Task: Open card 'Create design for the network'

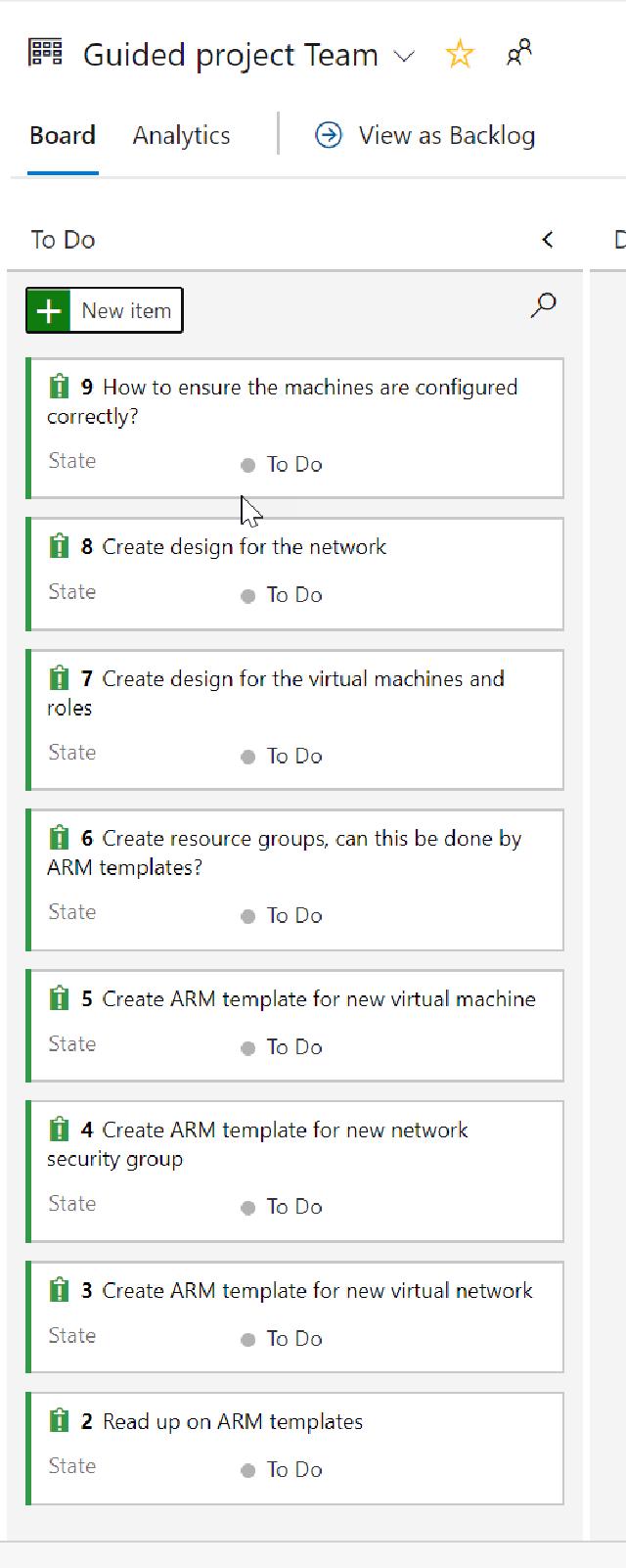Action: coord(244,547)
